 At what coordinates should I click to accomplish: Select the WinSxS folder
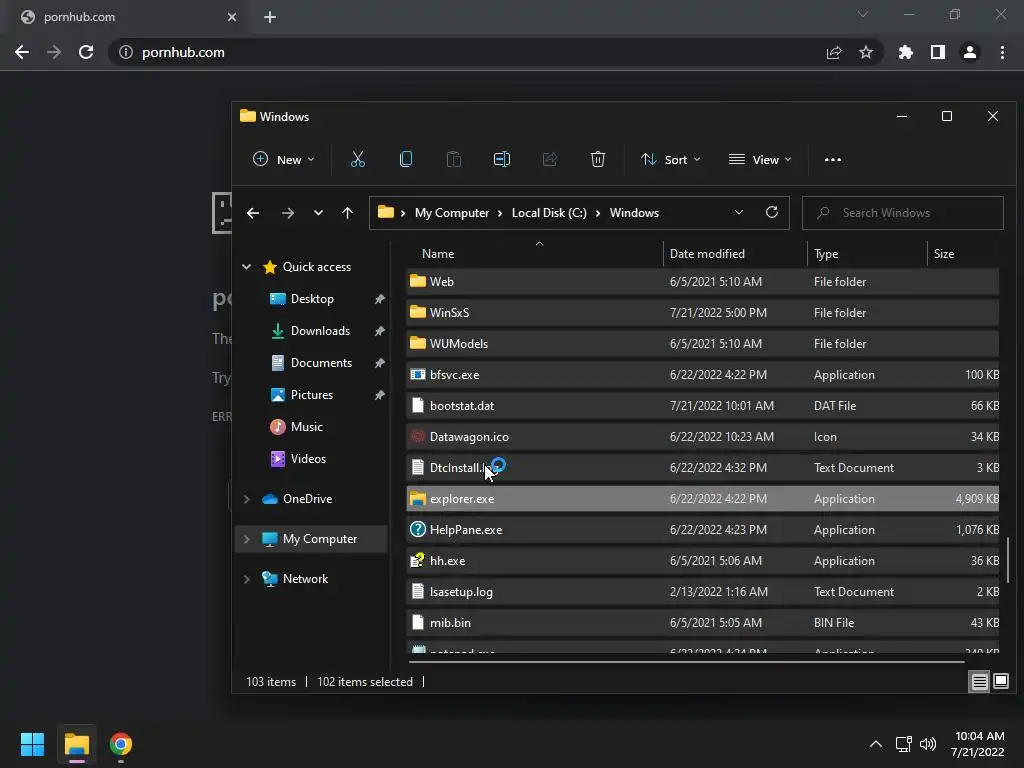[703, 312]
